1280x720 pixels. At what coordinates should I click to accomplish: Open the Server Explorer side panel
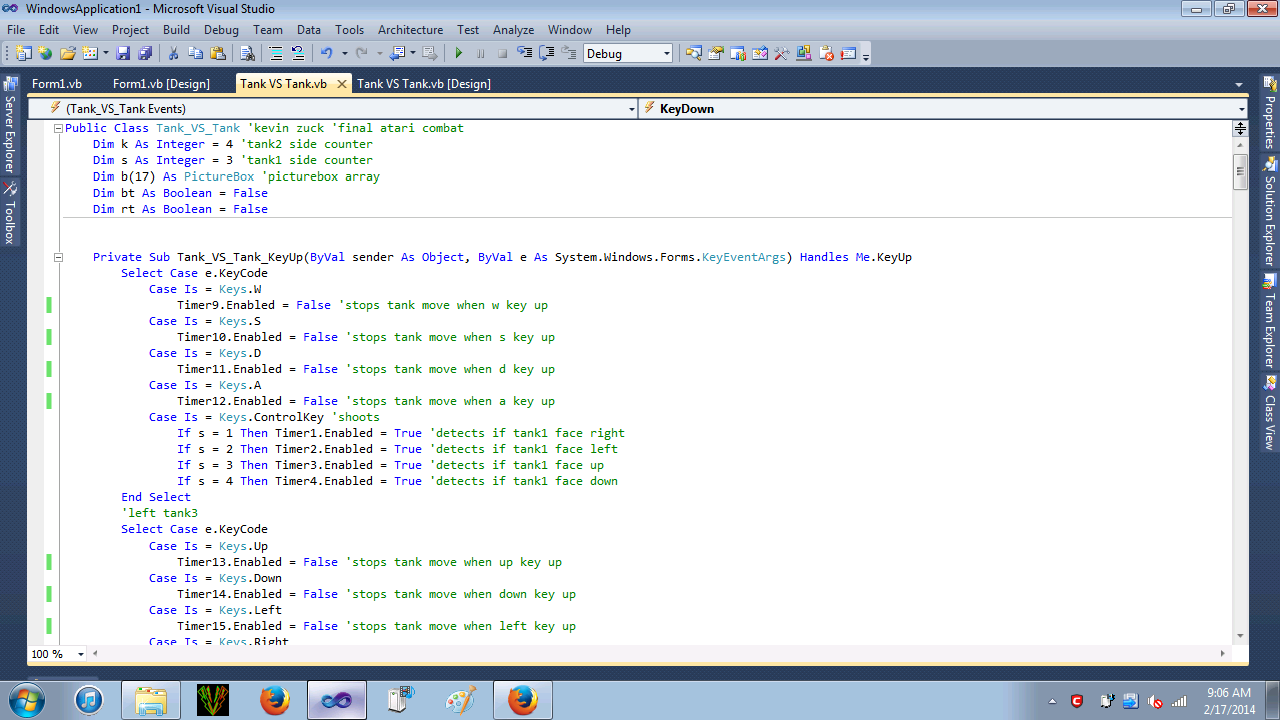click(10, 125)
